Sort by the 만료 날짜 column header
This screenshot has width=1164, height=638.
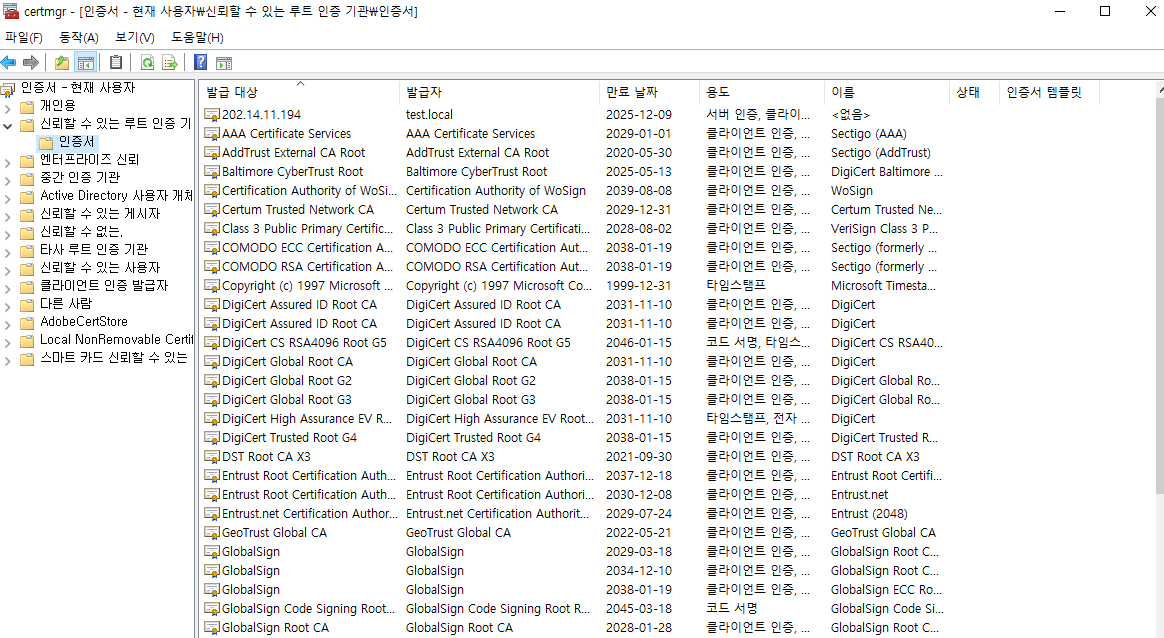649,92
